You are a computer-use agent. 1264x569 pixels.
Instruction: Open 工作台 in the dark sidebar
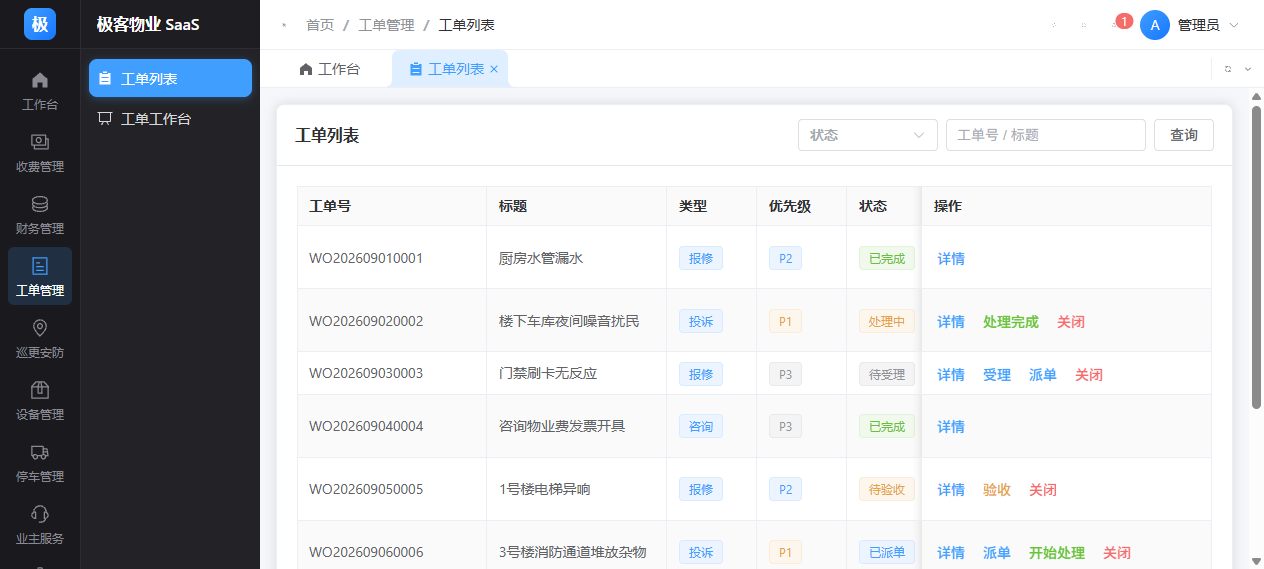40,91
